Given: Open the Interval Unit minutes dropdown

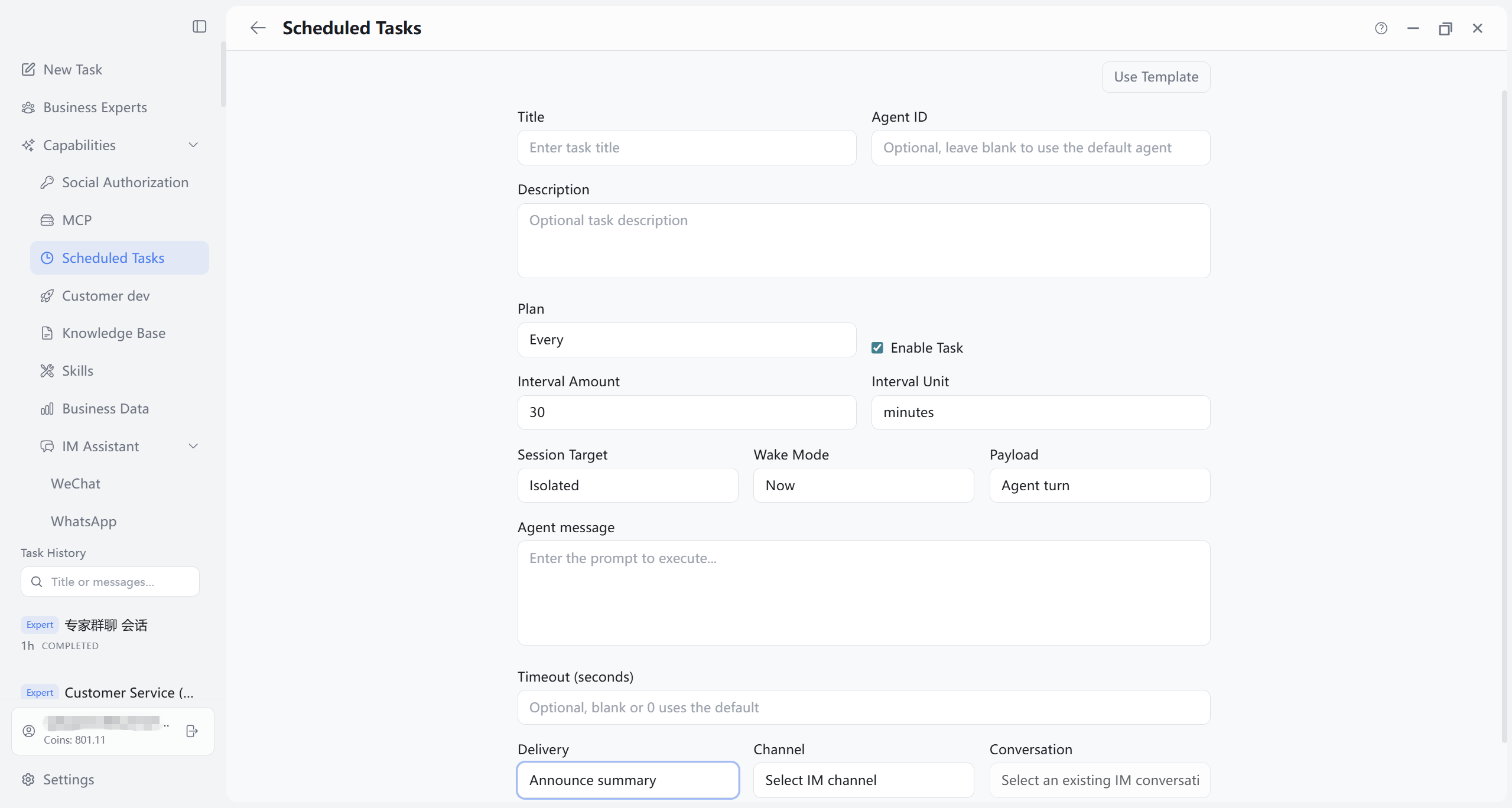Looking at the screenshot, I should 1040,412.
